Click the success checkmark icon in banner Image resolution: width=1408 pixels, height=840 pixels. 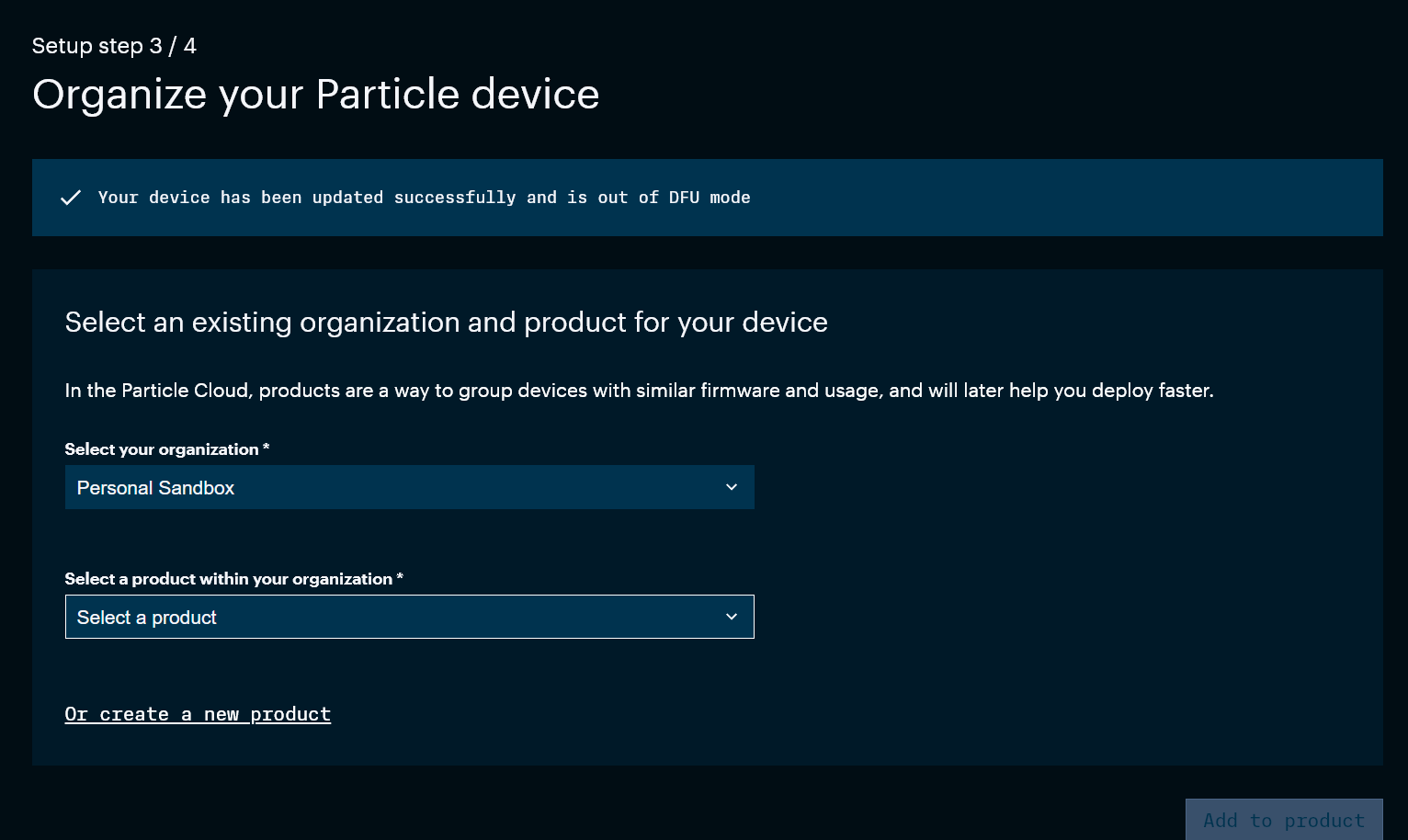coord(71,198)
